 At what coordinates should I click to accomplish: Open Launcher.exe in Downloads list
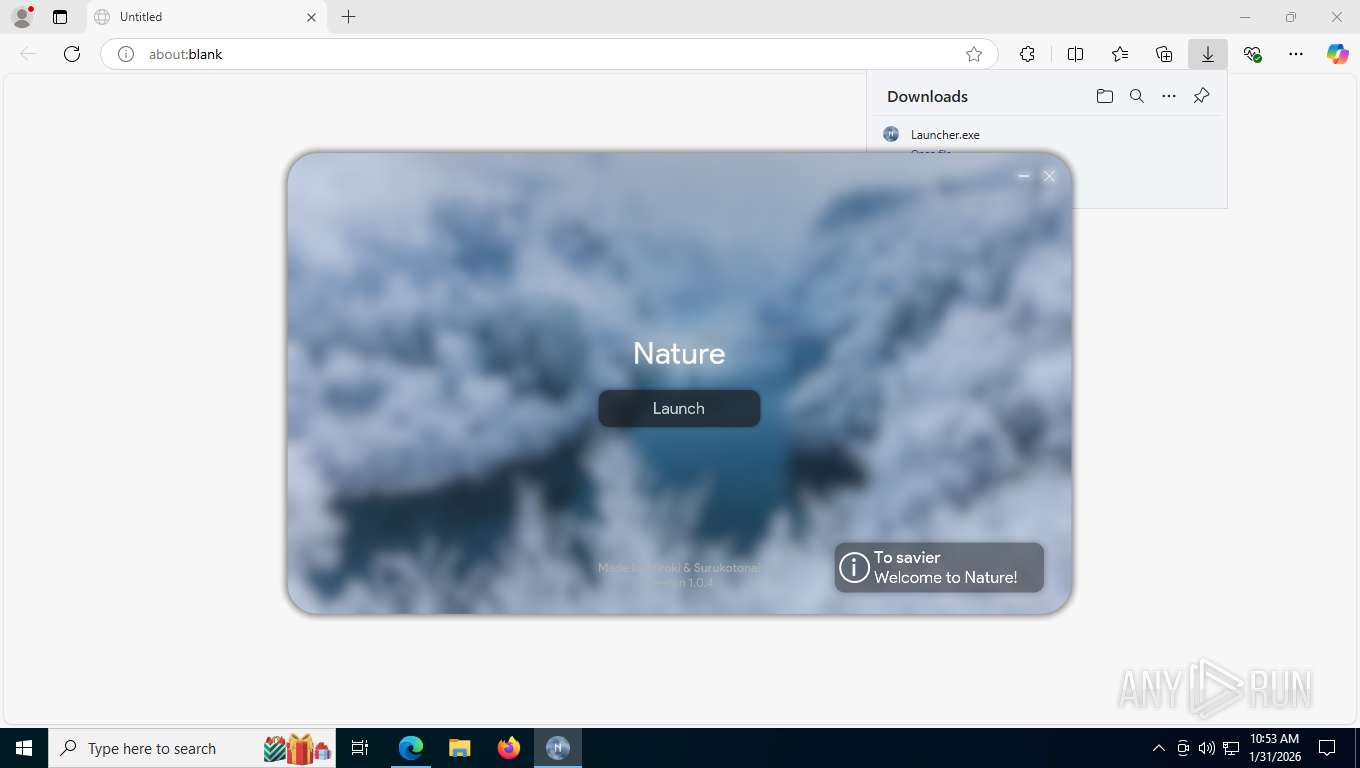[945, 134]
